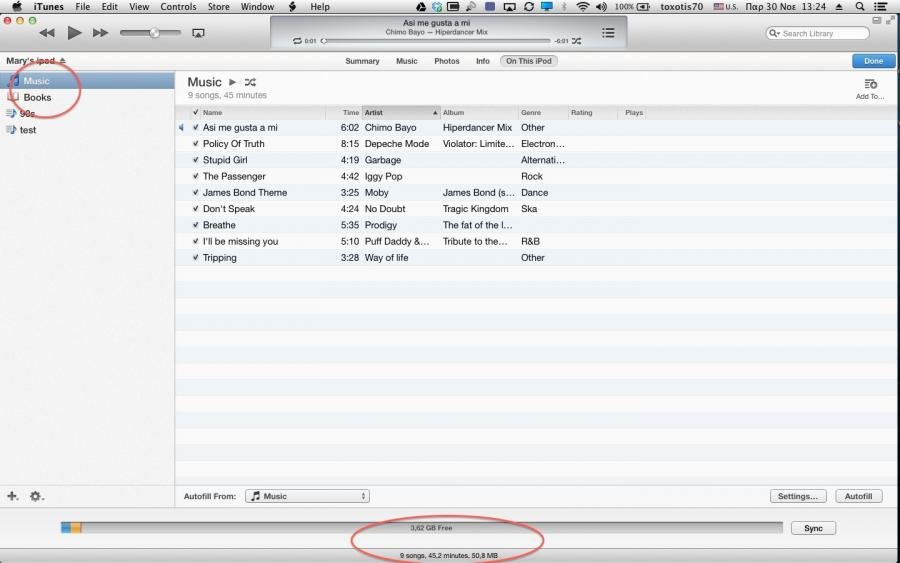Shuffle the Music list using the heading shuffle icon
The image size is (900, 563).
tap(250, 82)
